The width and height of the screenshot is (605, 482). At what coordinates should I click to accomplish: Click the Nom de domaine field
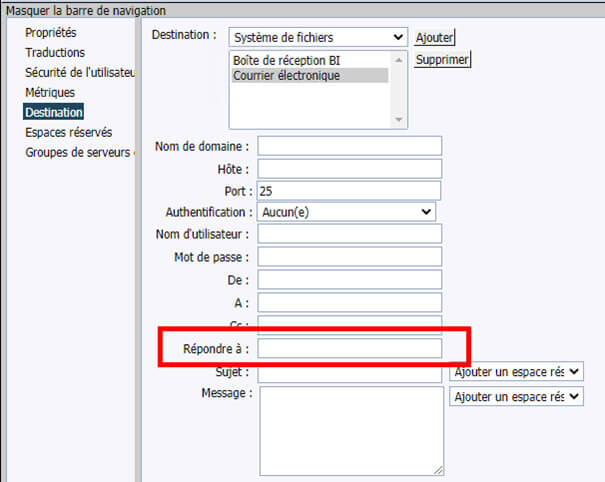click(349, 146)
